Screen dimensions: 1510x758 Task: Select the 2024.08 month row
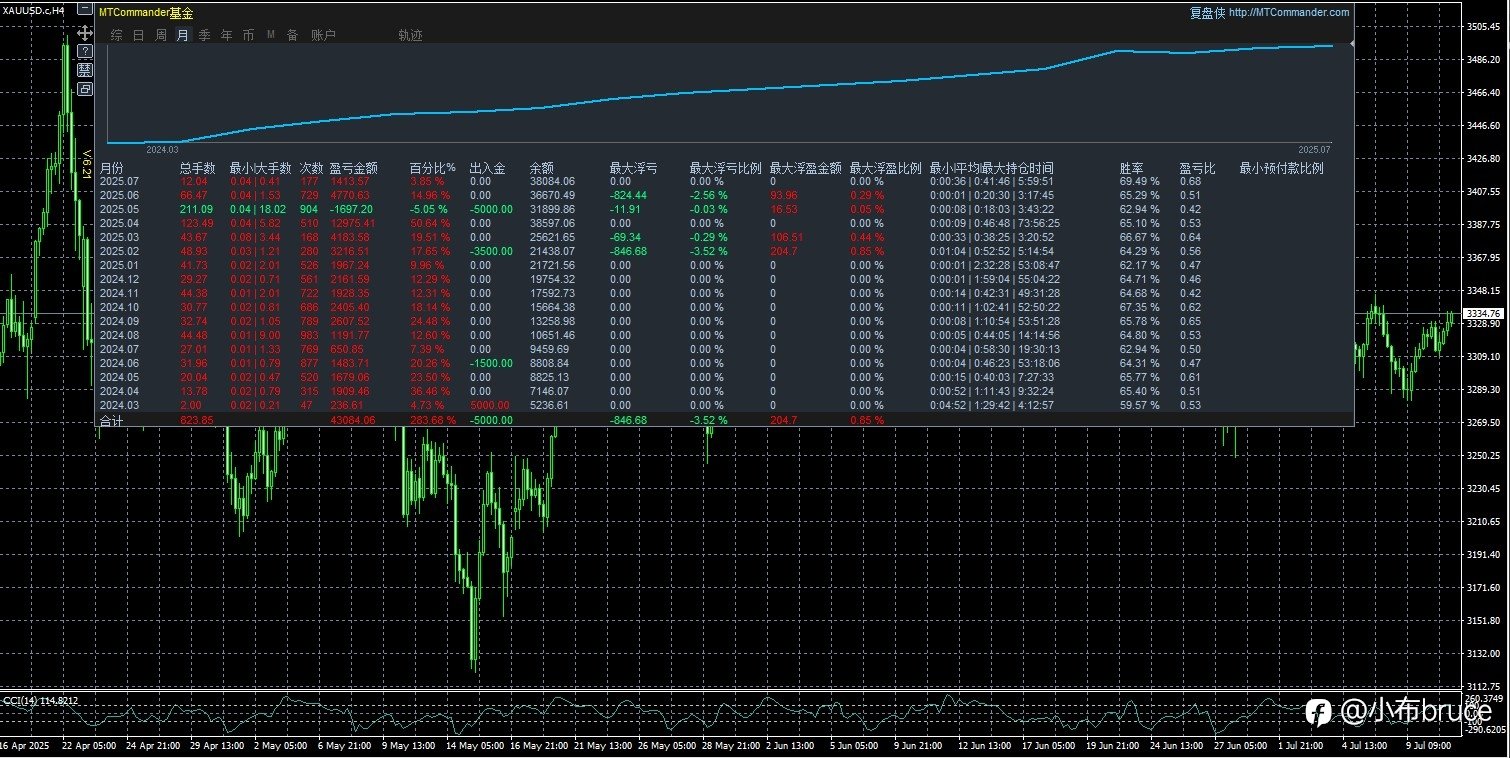tap(725, 335)
